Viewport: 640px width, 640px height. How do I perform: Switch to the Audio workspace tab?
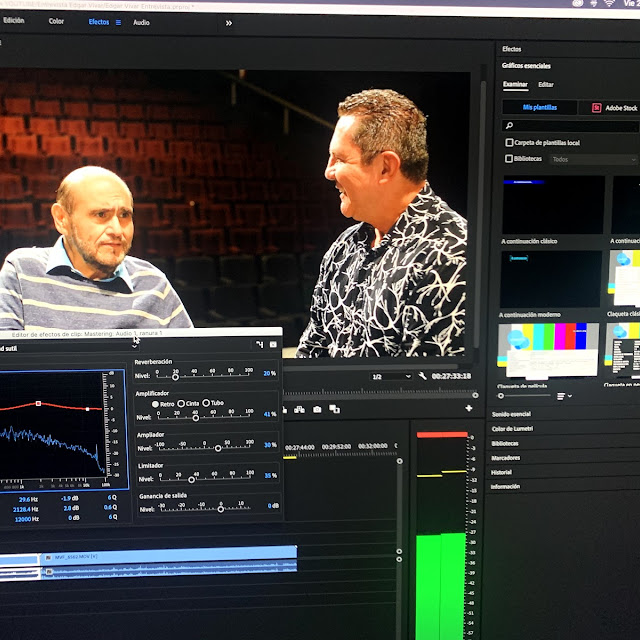[x=141, y=22]
